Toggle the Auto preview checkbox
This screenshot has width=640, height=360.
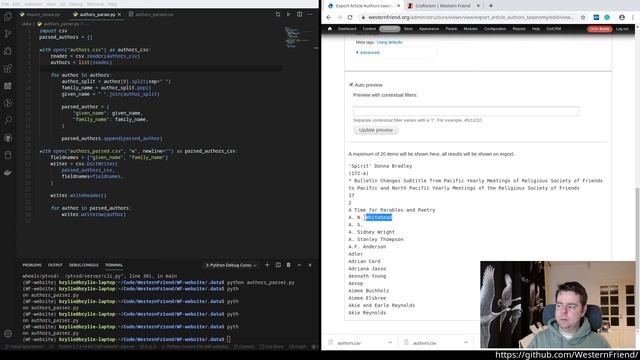[x=351, y=84]
